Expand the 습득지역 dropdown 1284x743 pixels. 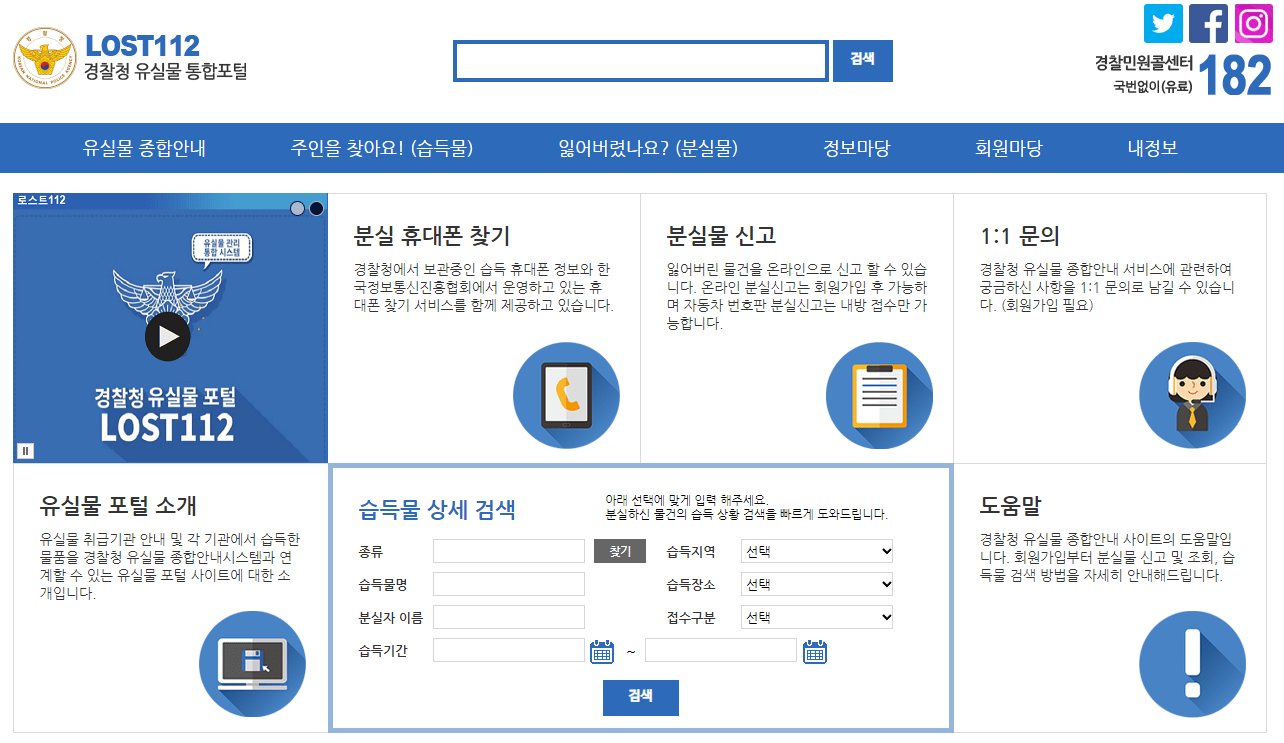tap(817, 551)
